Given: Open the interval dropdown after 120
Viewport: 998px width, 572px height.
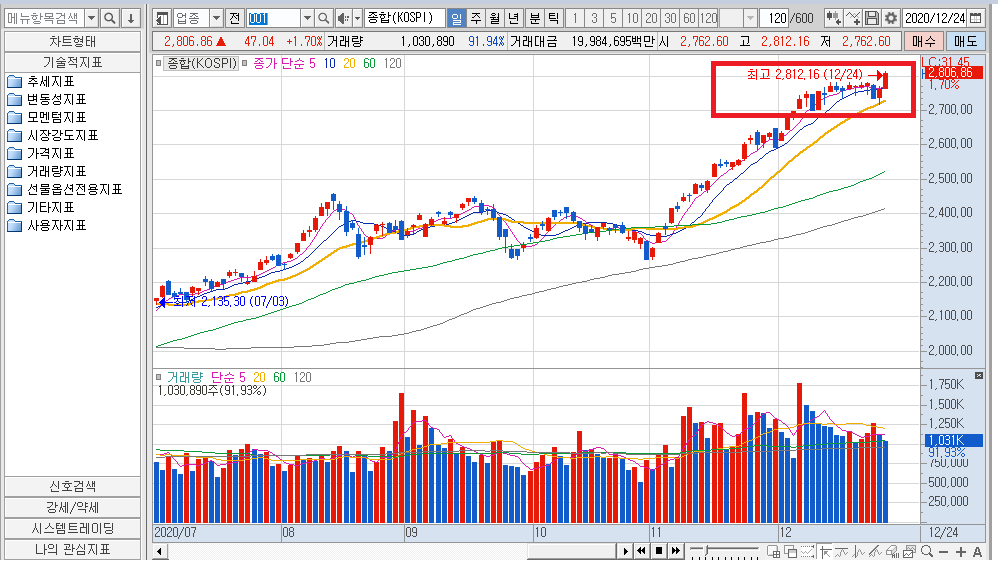Looking at the screenshot, I should point(750,18).
